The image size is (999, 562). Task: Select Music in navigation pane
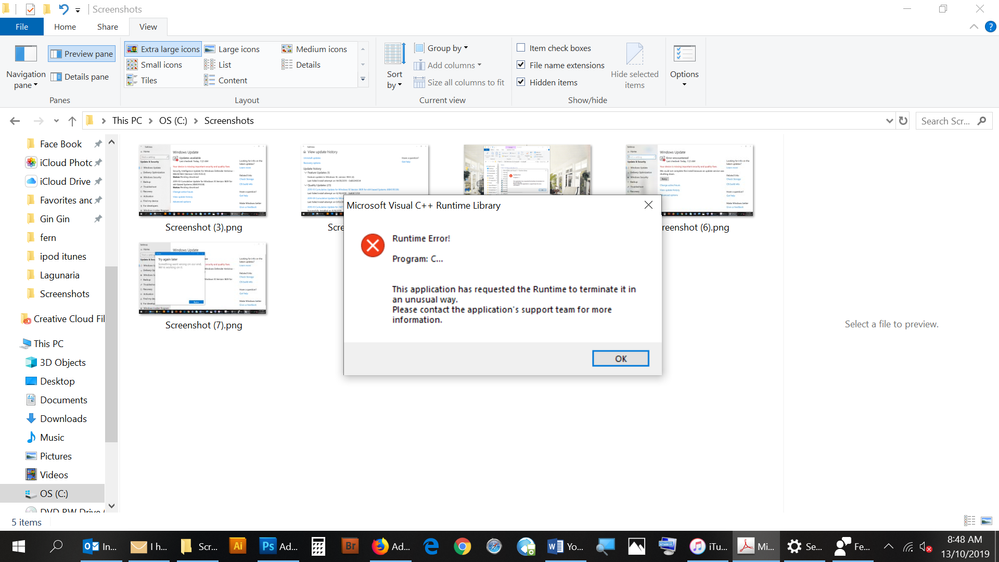tap(51, 437)
